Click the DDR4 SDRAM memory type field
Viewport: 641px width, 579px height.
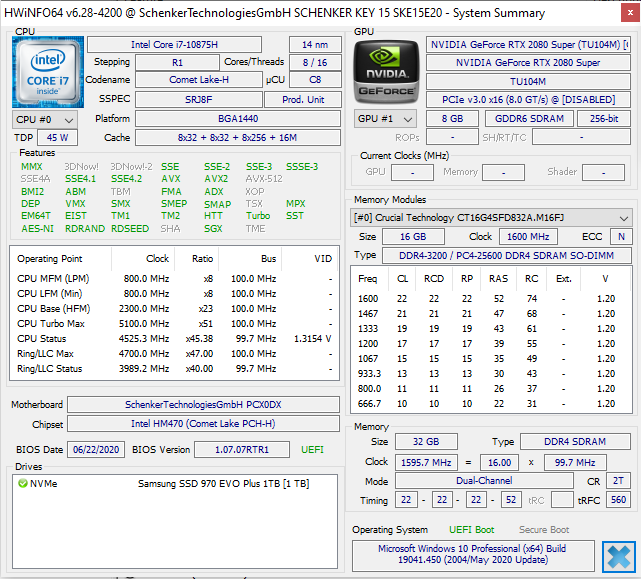[x=575, y=442]
